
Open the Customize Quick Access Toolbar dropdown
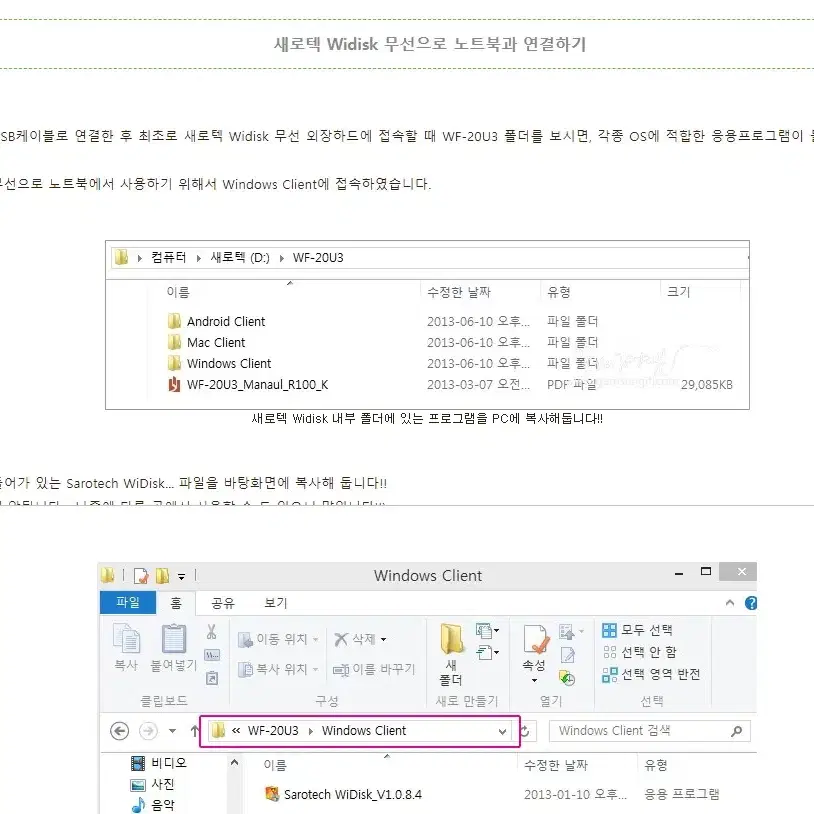coord(181,576)
